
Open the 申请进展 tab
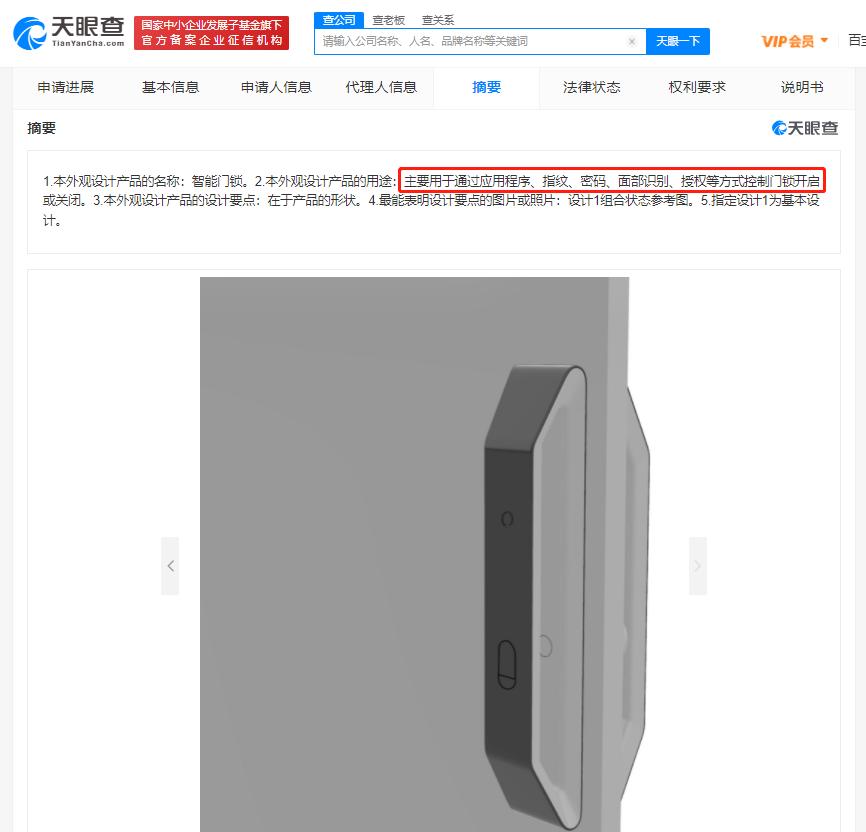[66, 87]
